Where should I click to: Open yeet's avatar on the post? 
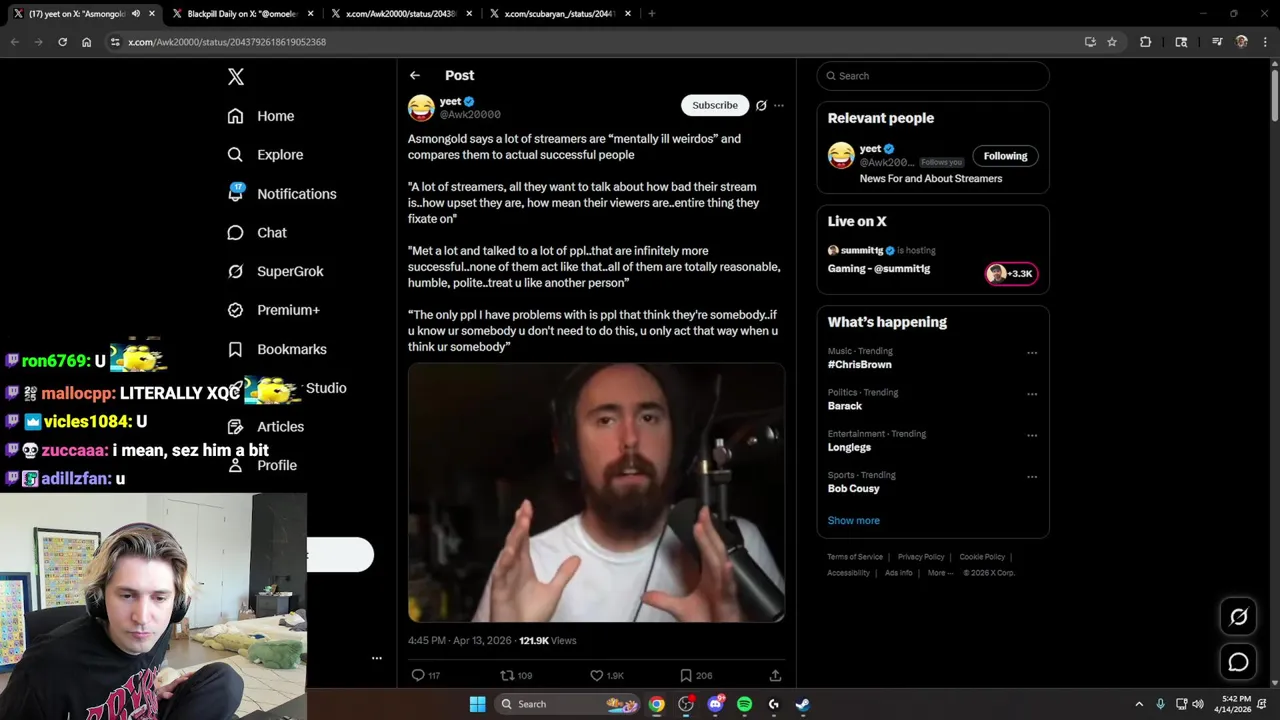(x=421, y=108)
